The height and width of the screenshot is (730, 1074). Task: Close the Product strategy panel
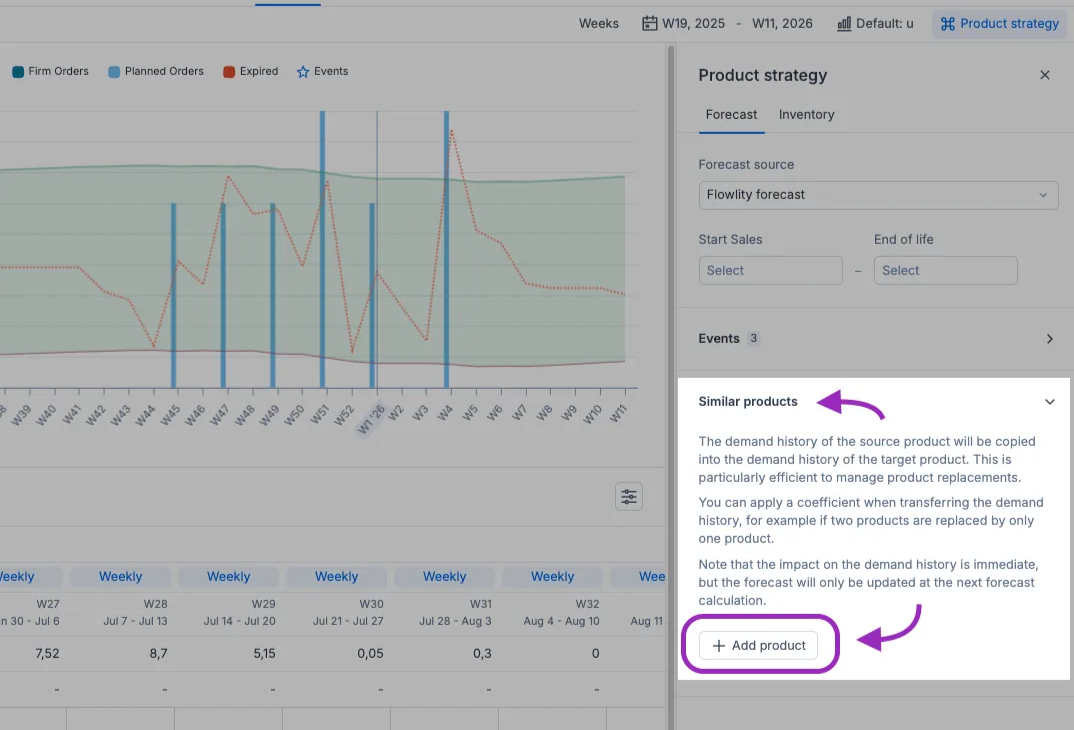click(1045, 75)
